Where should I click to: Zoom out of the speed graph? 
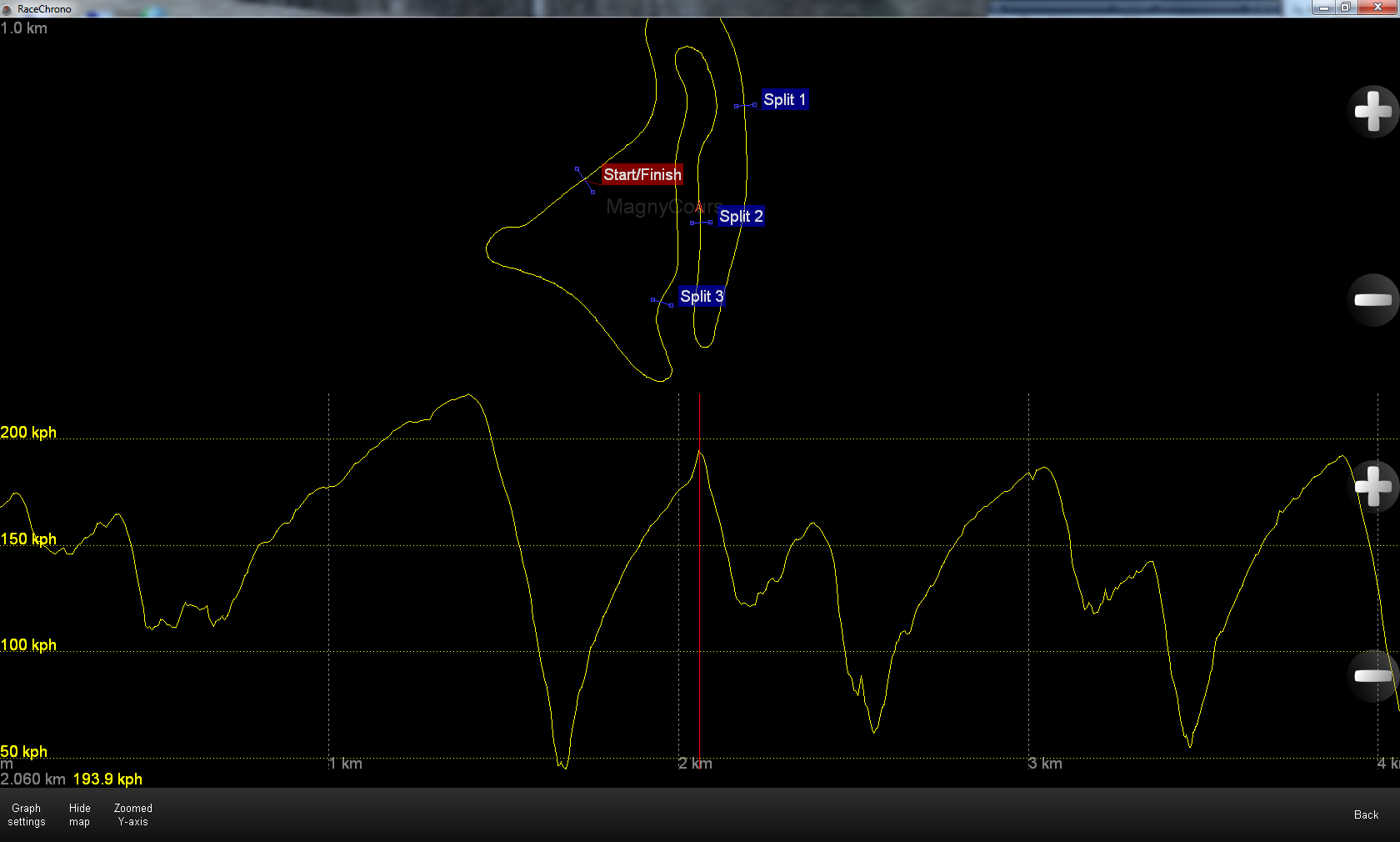pyautogui.click(x=1372, y=677)
